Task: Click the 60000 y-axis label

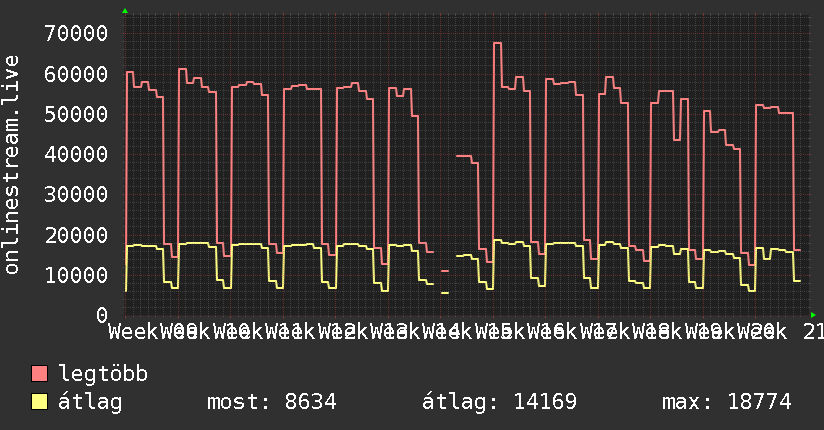Action: [x=76, y=74]
